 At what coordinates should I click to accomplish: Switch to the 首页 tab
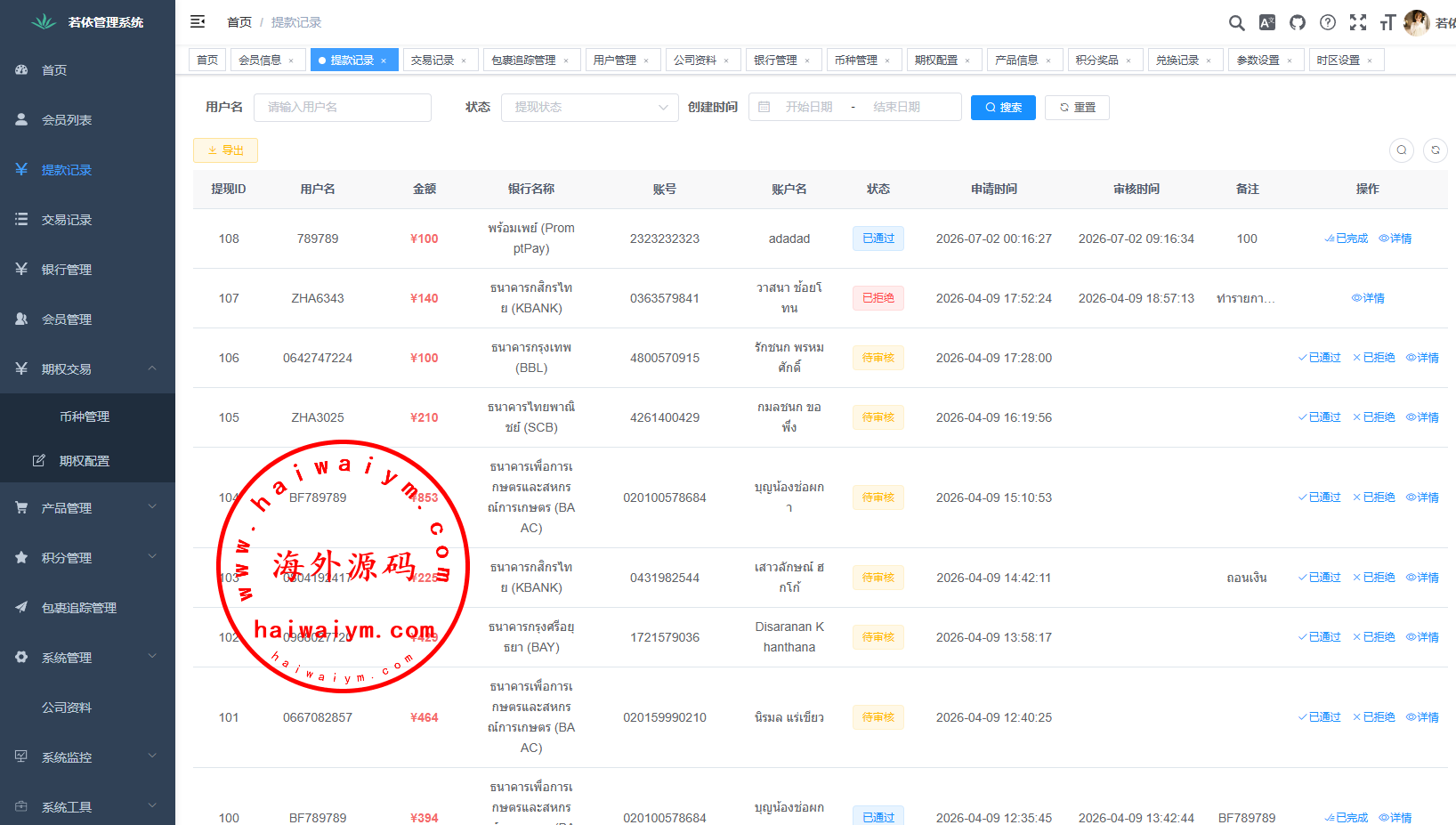[207, 61]
